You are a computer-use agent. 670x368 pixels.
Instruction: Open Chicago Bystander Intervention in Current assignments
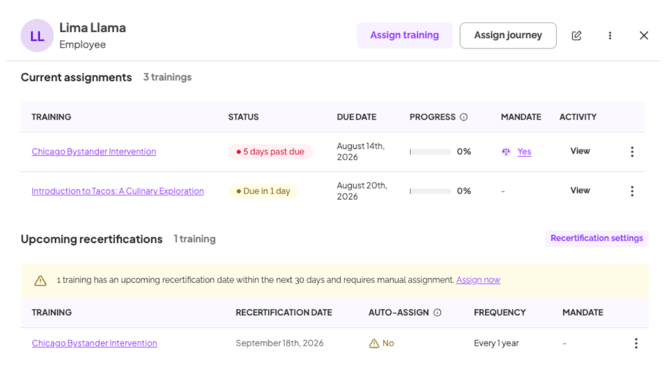coord(94,152)
